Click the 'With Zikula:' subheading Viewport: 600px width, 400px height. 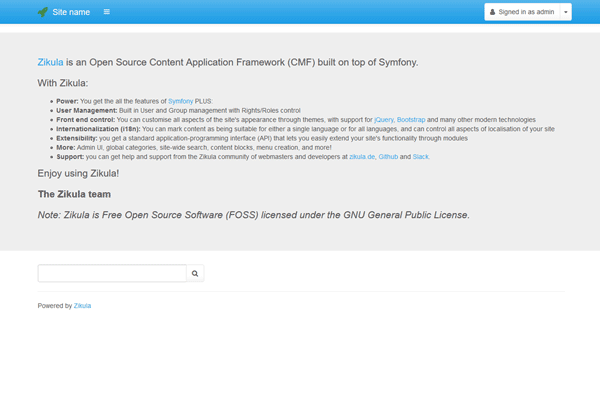[x=63, y=83]
